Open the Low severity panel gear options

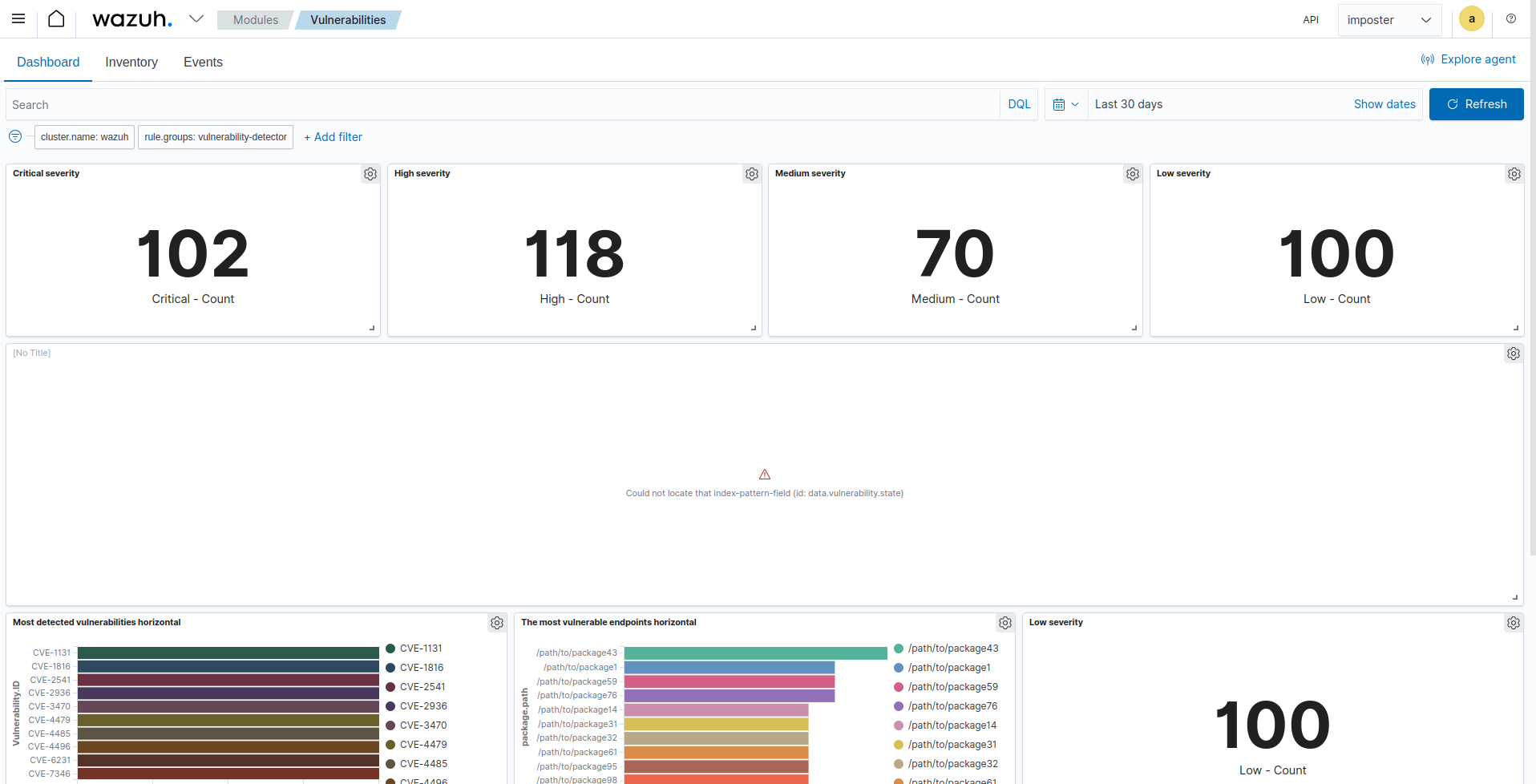[1514, 174]
